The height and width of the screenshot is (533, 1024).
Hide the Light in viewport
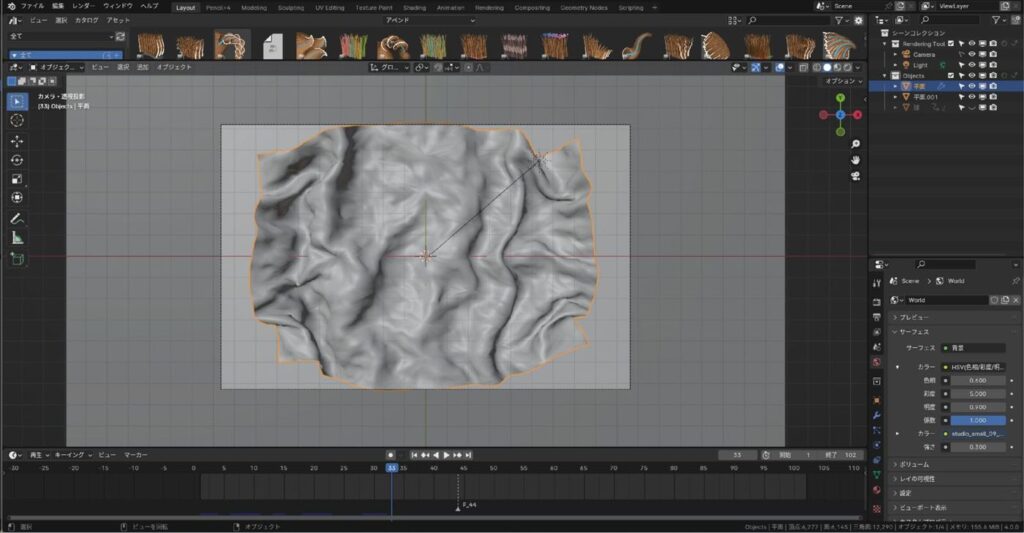972,65
